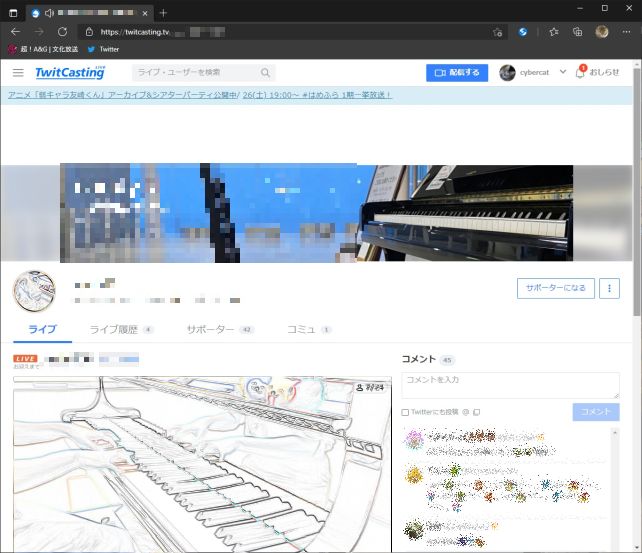The width and height of the screenshot is (642, 553).
Task: Click the search magnifier icon
Action: [265, 72]
